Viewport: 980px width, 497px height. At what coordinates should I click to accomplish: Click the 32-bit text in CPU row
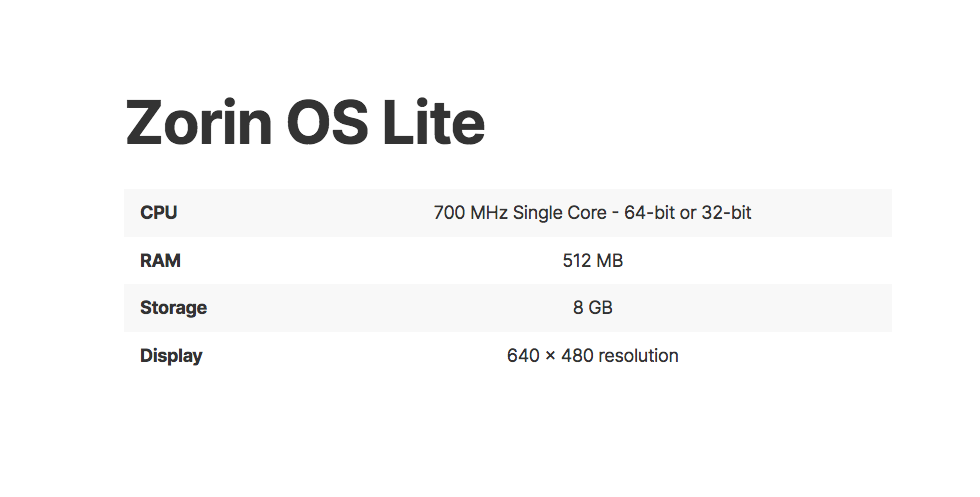coord(726,213)
